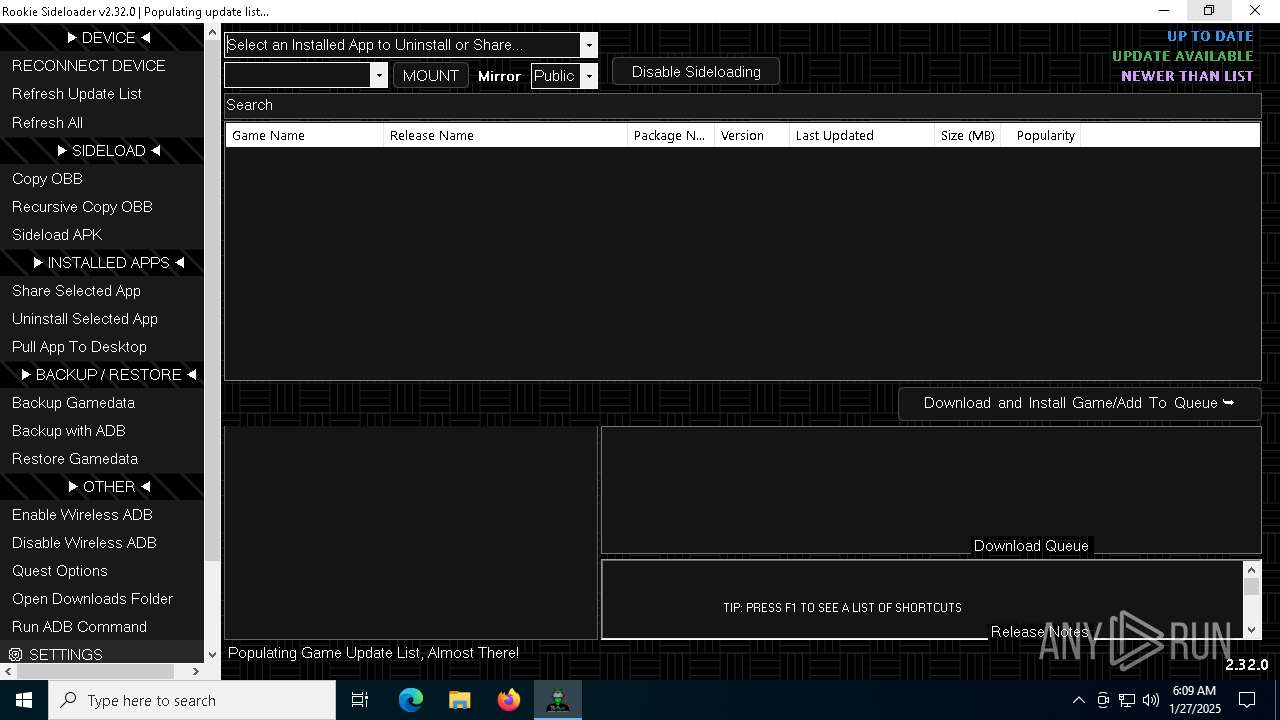Image resolution: width=1280 pixels, height=720 pixels.
Task: Click UP TO DATE filter label
Action: 1210,36
